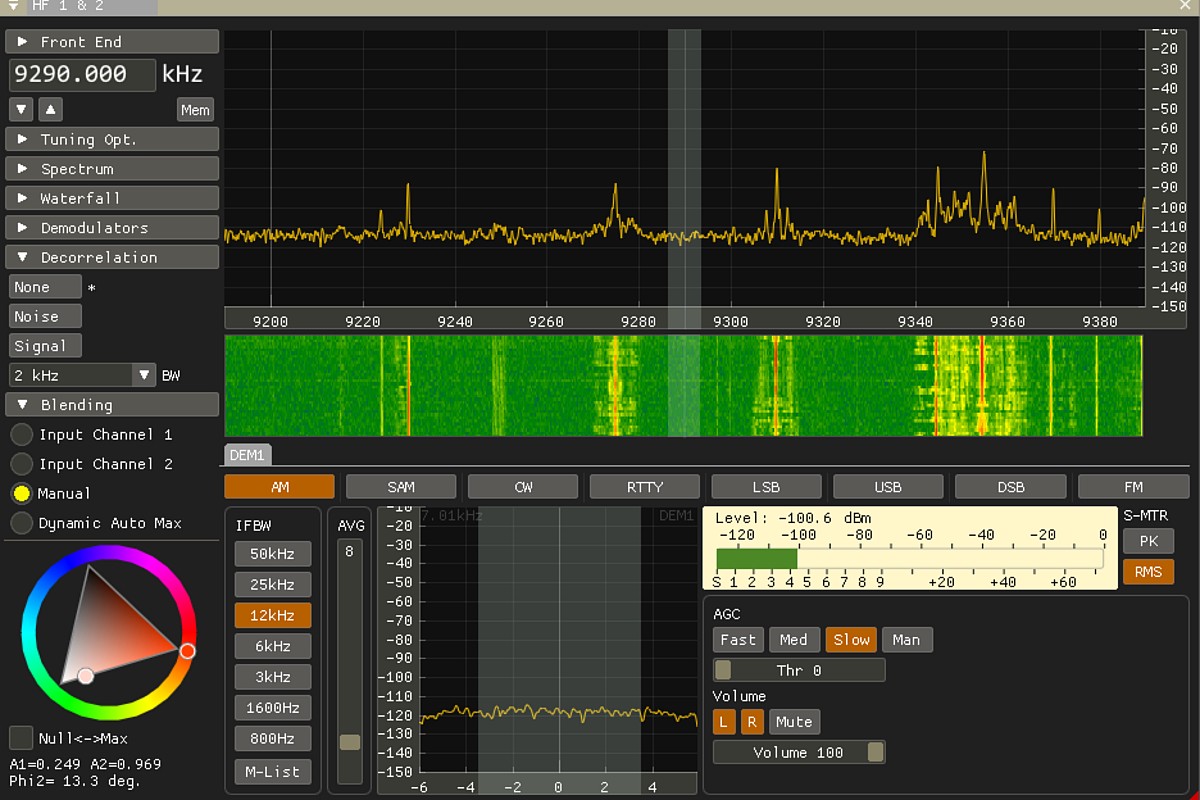The height and width of the screenshot is (800, 1200).
Task: Set AGC speed to Fast
Action: (738, 640)
